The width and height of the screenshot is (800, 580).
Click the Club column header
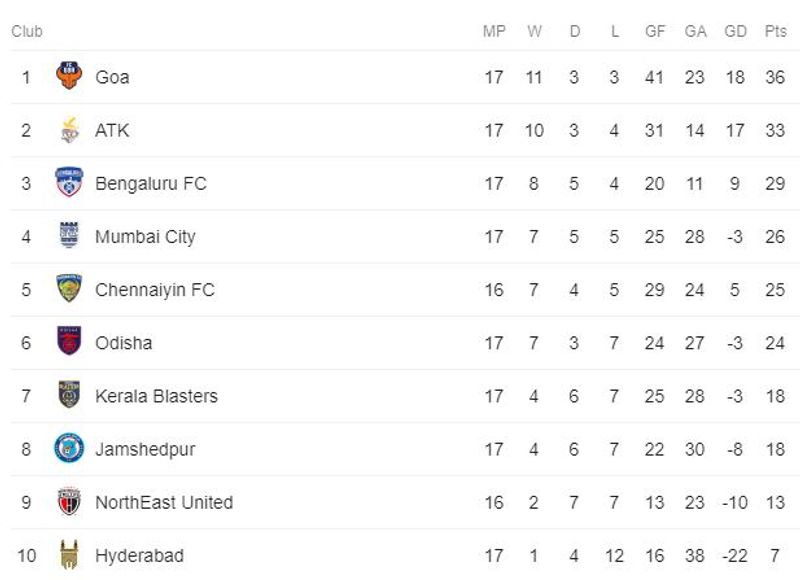[x=27, y=31]
